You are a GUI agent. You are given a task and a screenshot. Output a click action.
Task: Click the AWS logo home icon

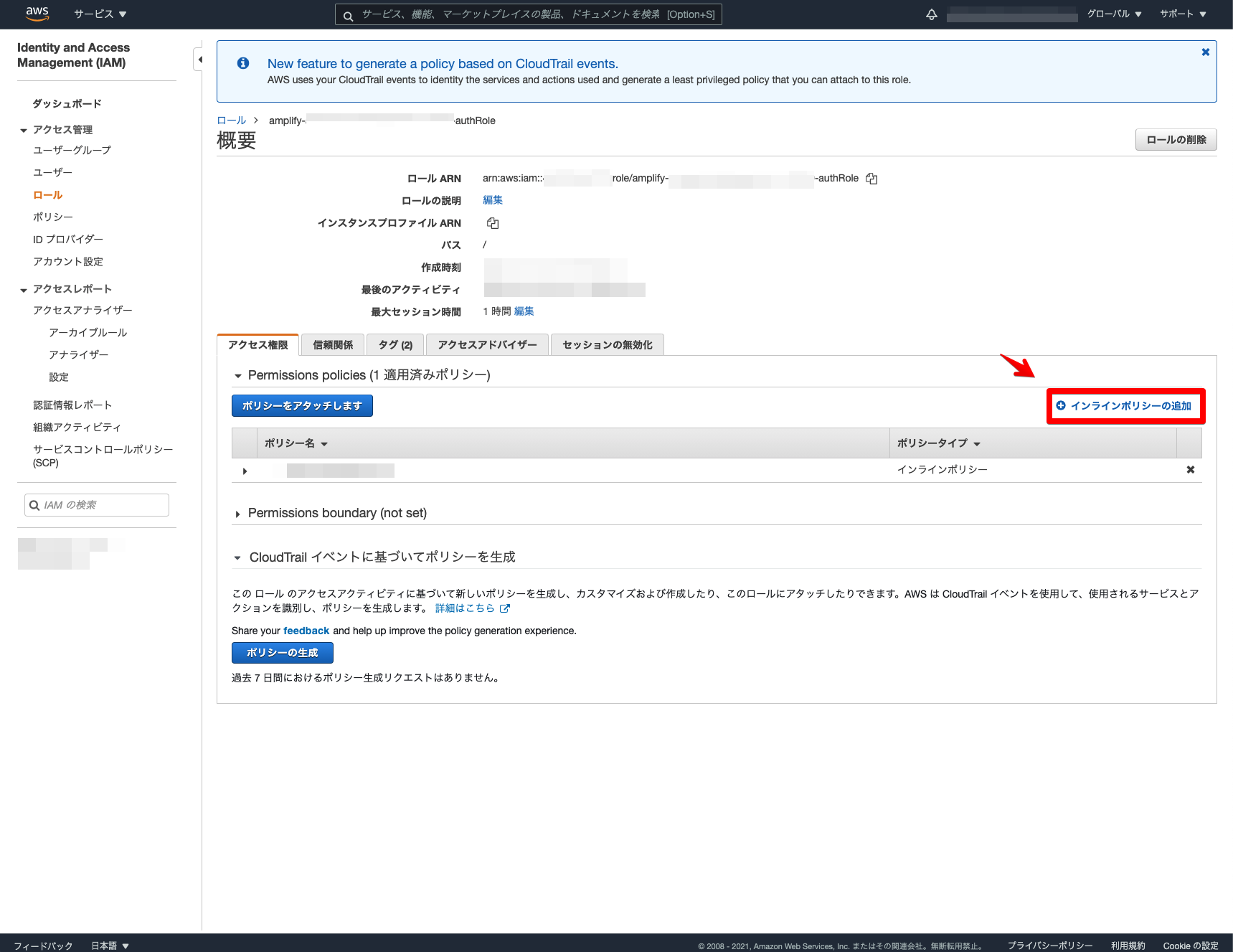click(37, 14)
